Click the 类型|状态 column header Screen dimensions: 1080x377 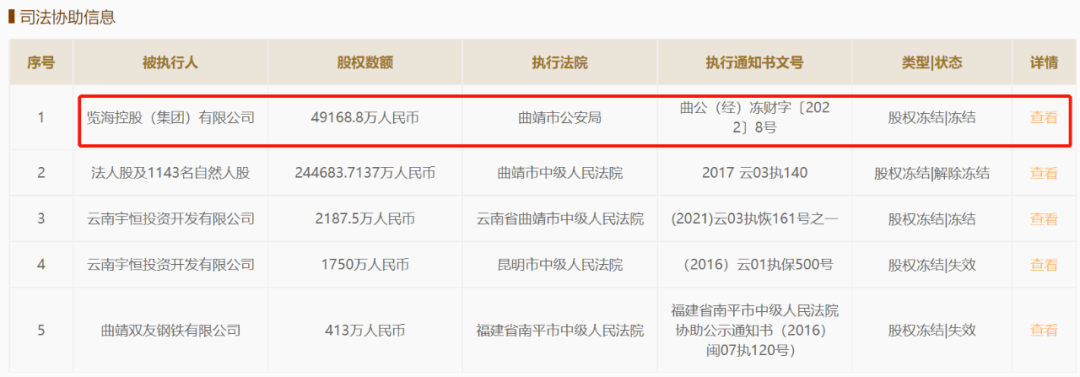[932, 63]
